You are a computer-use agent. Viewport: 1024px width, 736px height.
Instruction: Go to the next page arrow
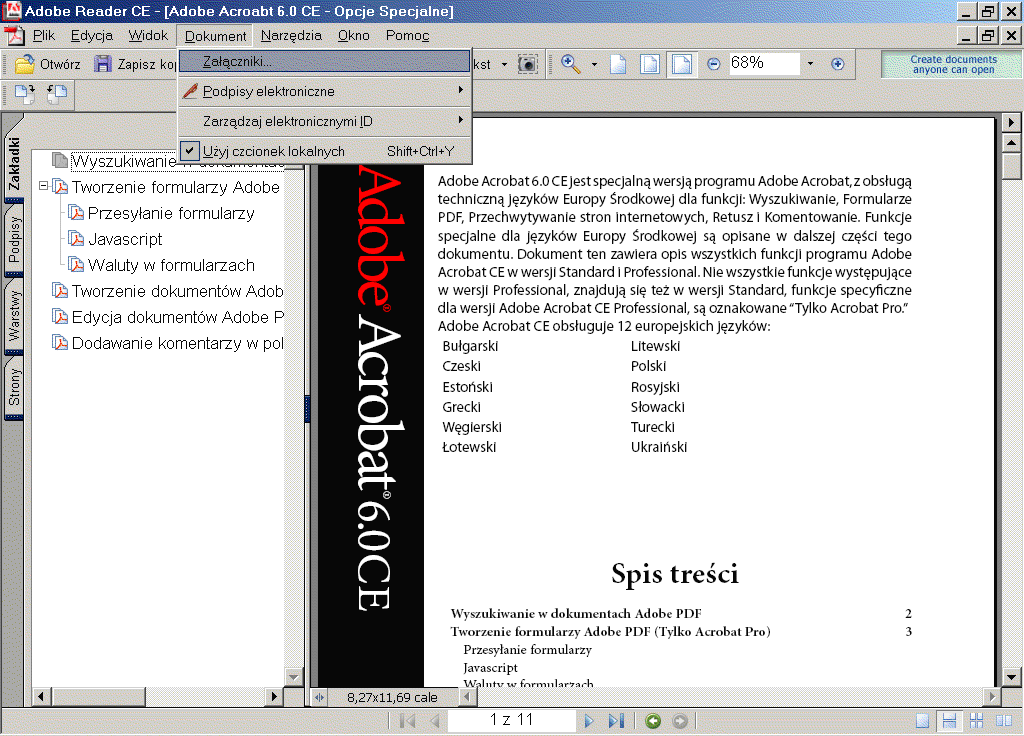(x=589, y=721)
